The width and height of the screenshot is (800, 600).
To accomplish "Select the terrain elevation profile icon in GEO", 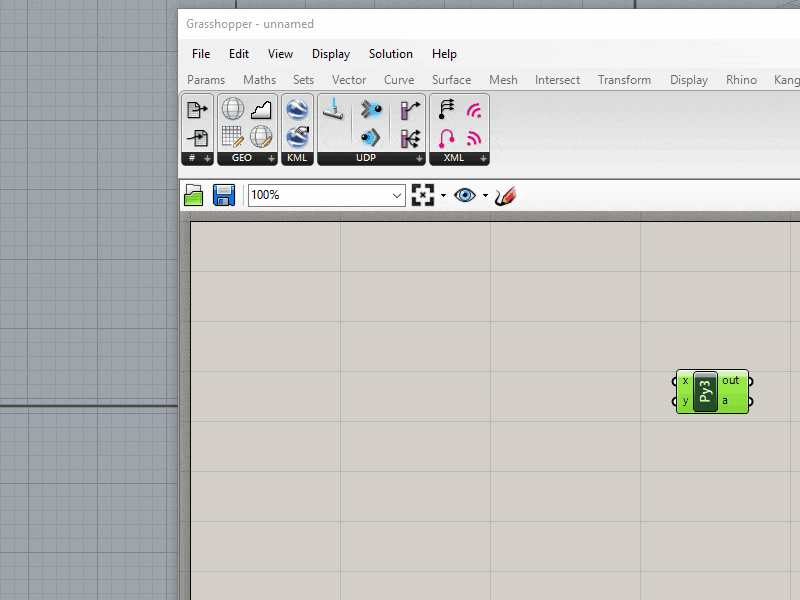I will click(x=261, y=109).
